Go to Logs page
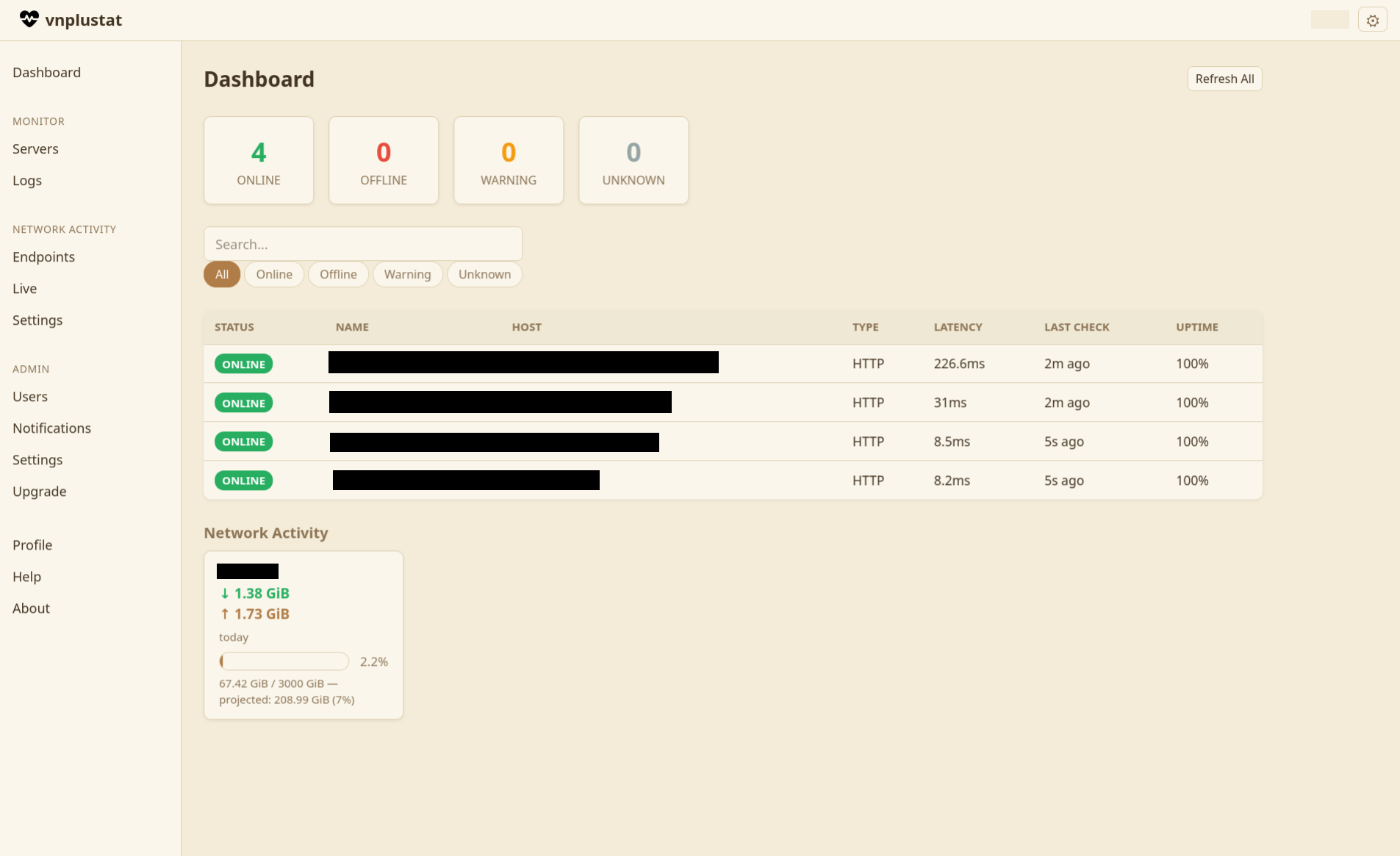The image size is (1400, 856). (x=27, y=181)
